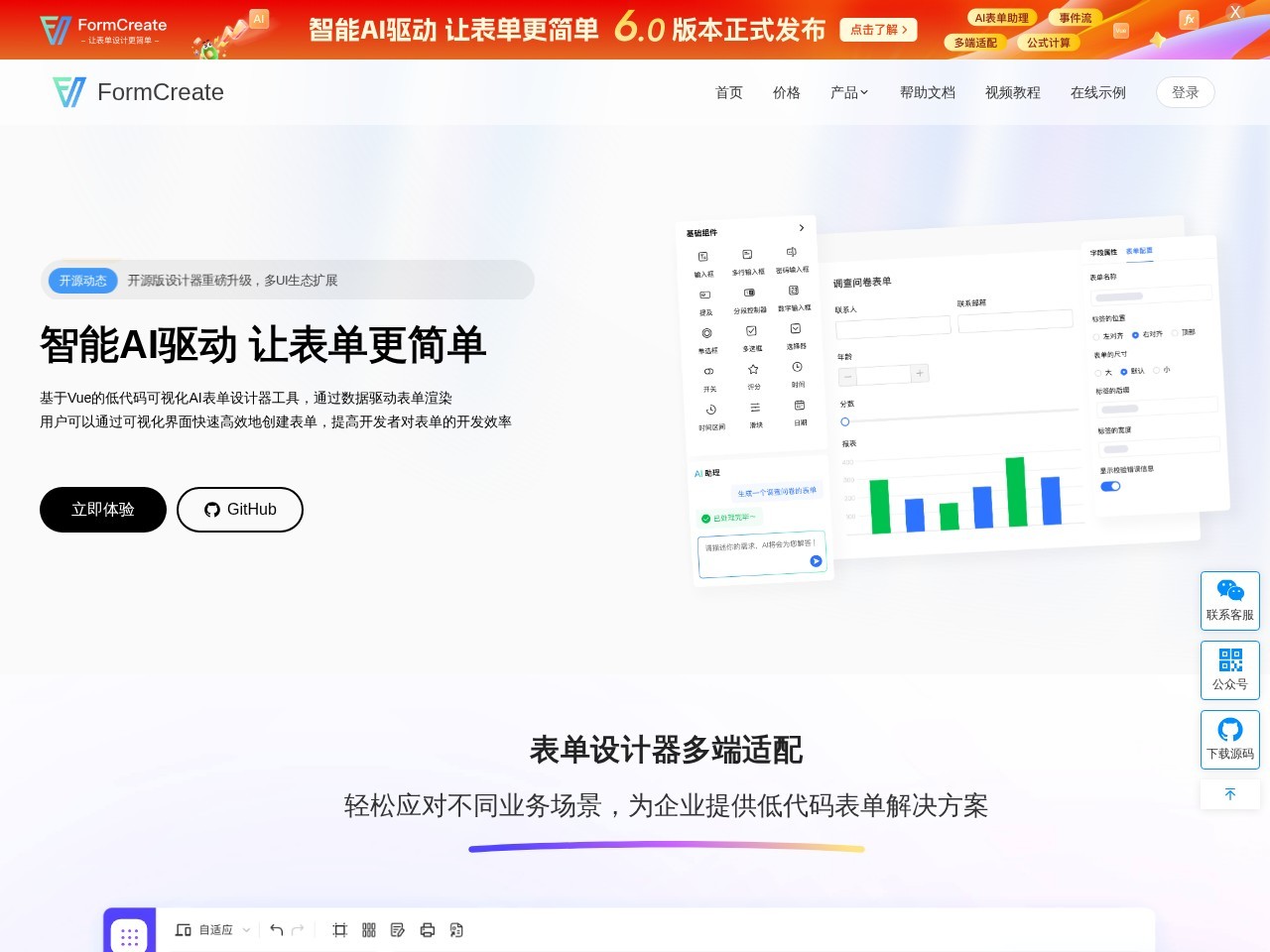Screen dimensions: 1270x952
Task: Open the 自适应 device dropdown
Action: tap(213, 930)
